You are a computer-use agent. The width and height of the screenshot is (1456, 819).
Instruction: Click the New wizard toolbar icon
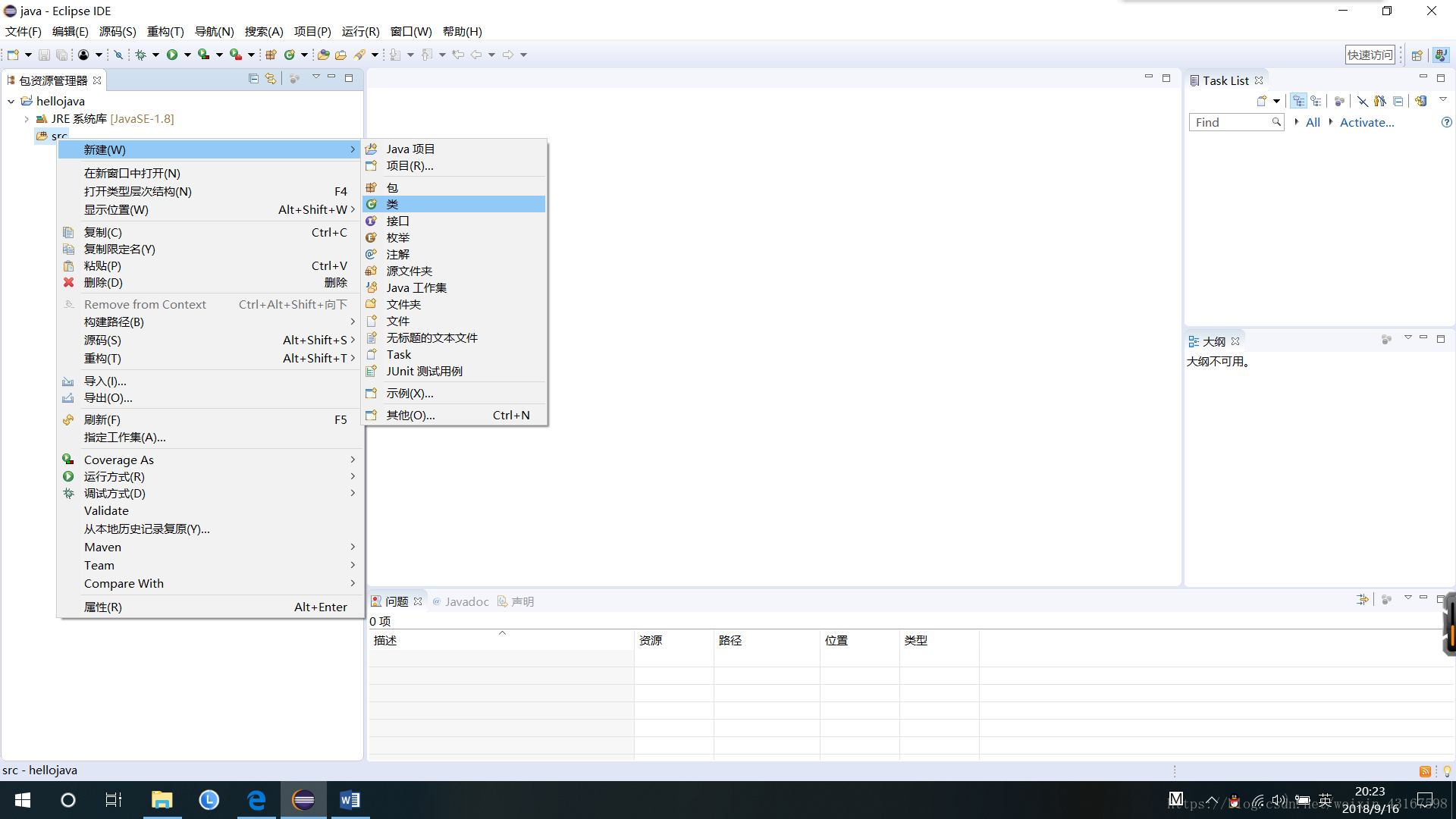pyautogui.click(x=13, y=55)
